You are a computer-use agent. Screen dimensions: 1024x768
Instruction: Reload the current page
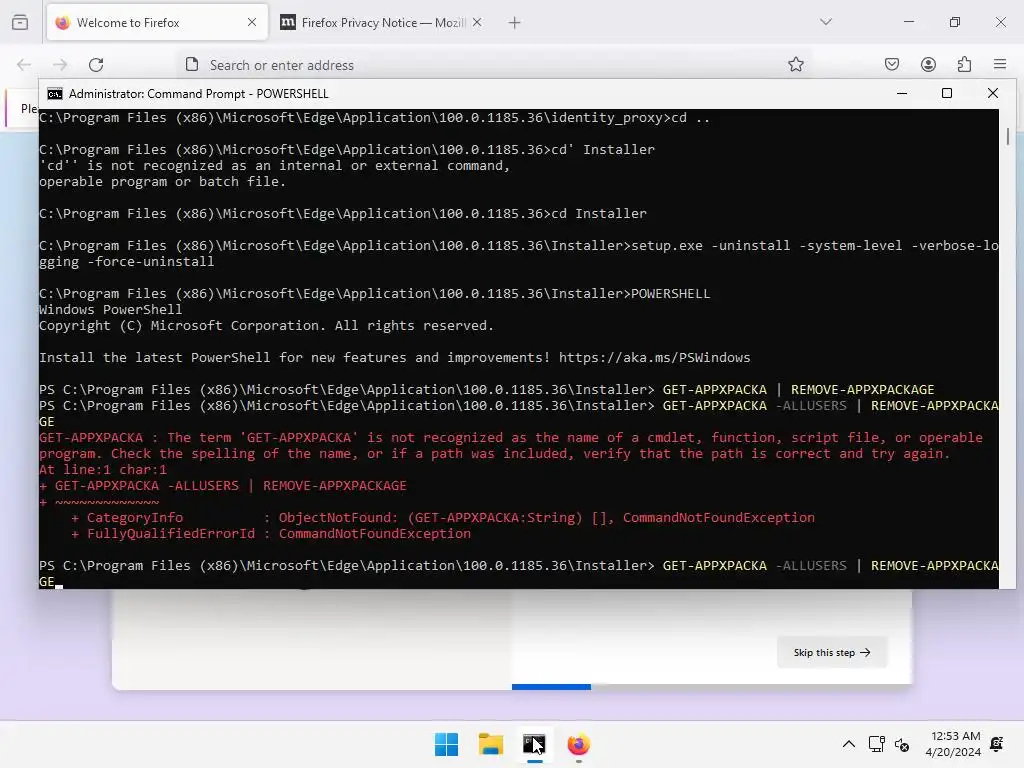click(x=96, y=65)
